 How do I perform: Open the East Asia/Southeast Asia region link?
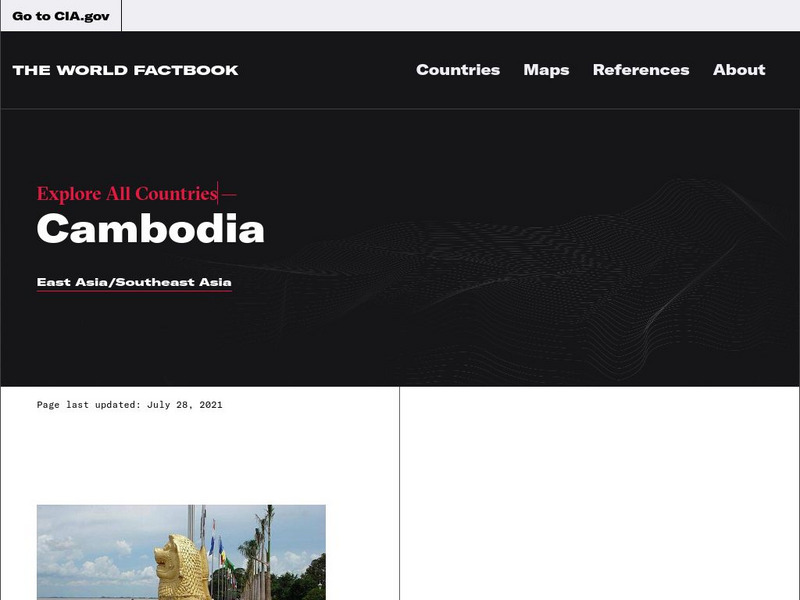[x=134, y=283]
